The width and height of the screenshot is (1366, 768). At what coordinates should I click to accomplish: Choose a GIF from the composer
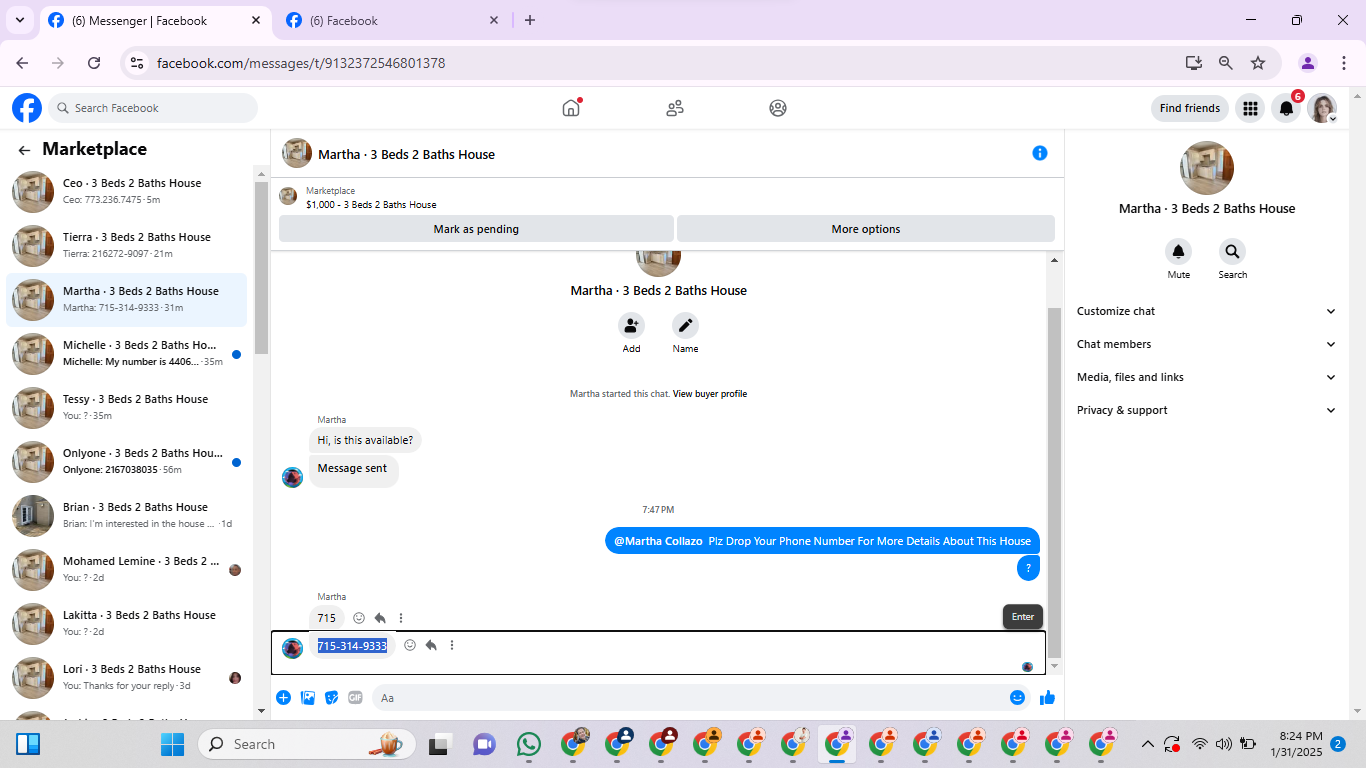(355, 698)
